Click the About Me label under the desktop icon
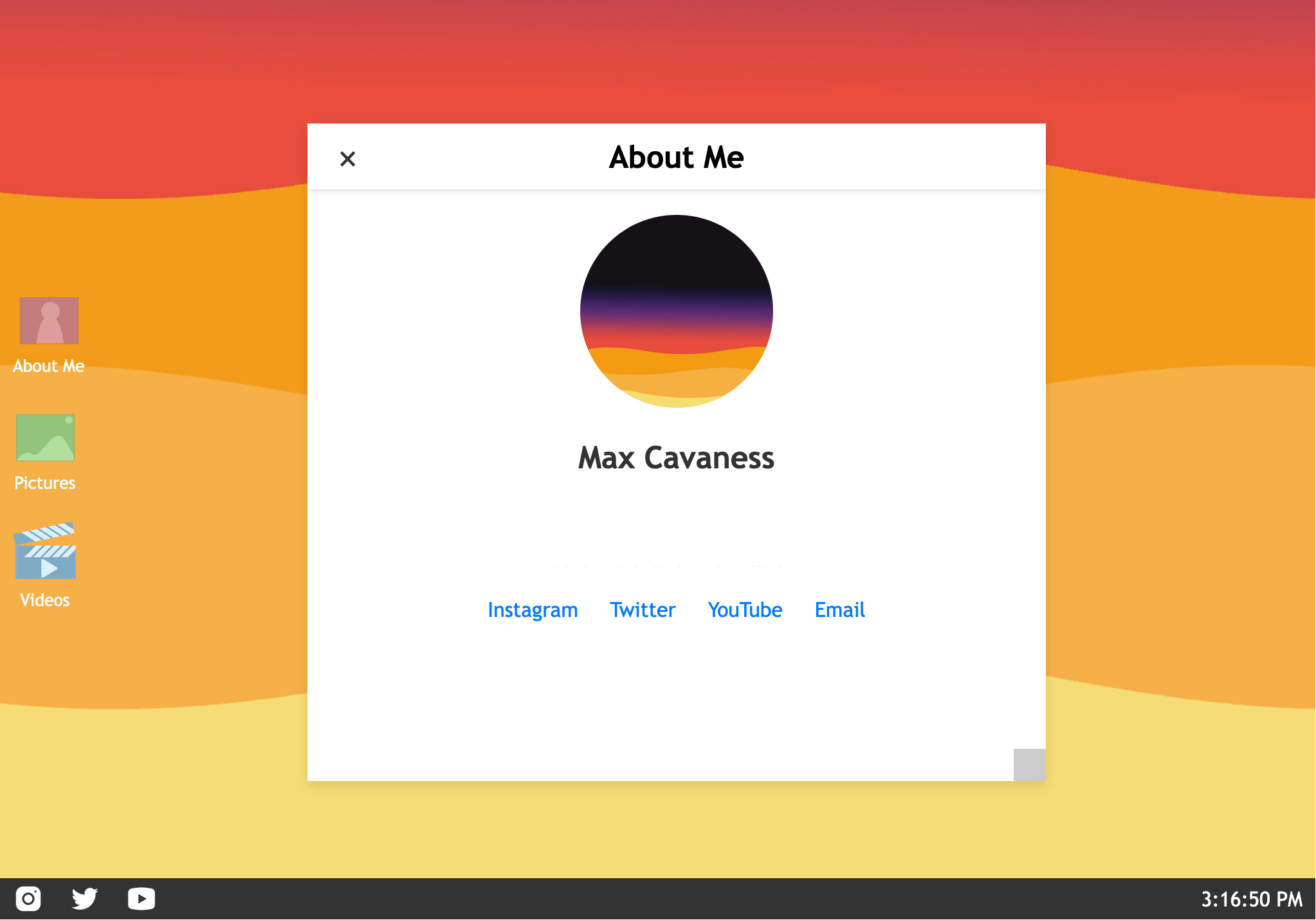1316x920 pixels. (x=49, y=366)
